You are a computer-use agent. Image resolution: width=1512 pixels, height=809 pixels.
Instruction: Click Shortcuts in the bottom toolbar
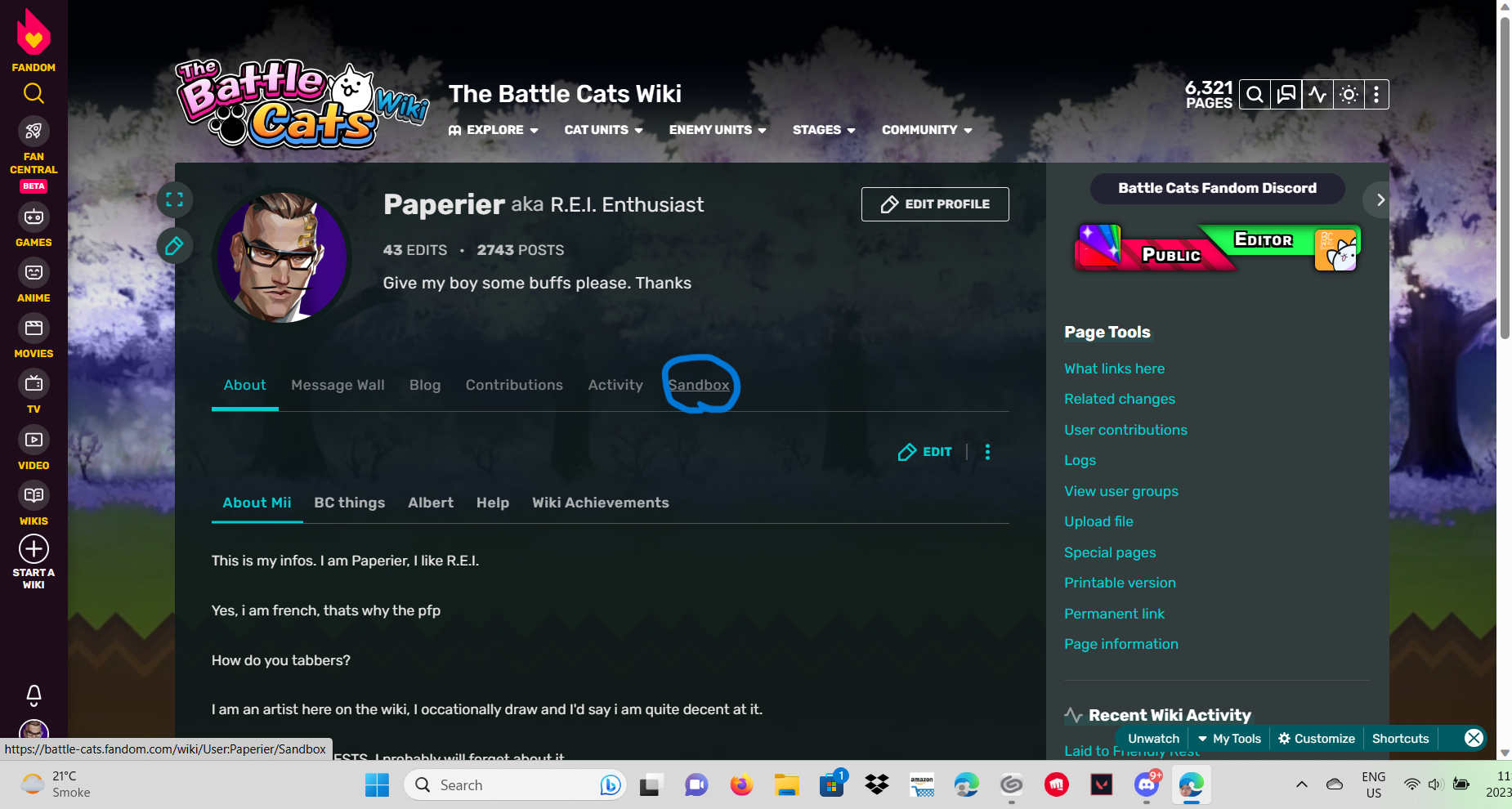[x=1401, y=739]
